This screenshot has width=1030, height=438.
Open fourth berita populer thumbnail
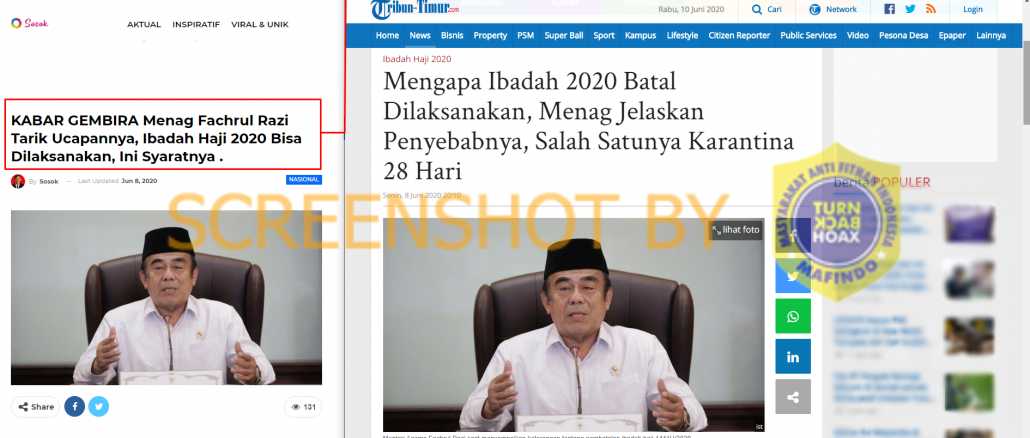pyautogui.click(x=969, y=392)
